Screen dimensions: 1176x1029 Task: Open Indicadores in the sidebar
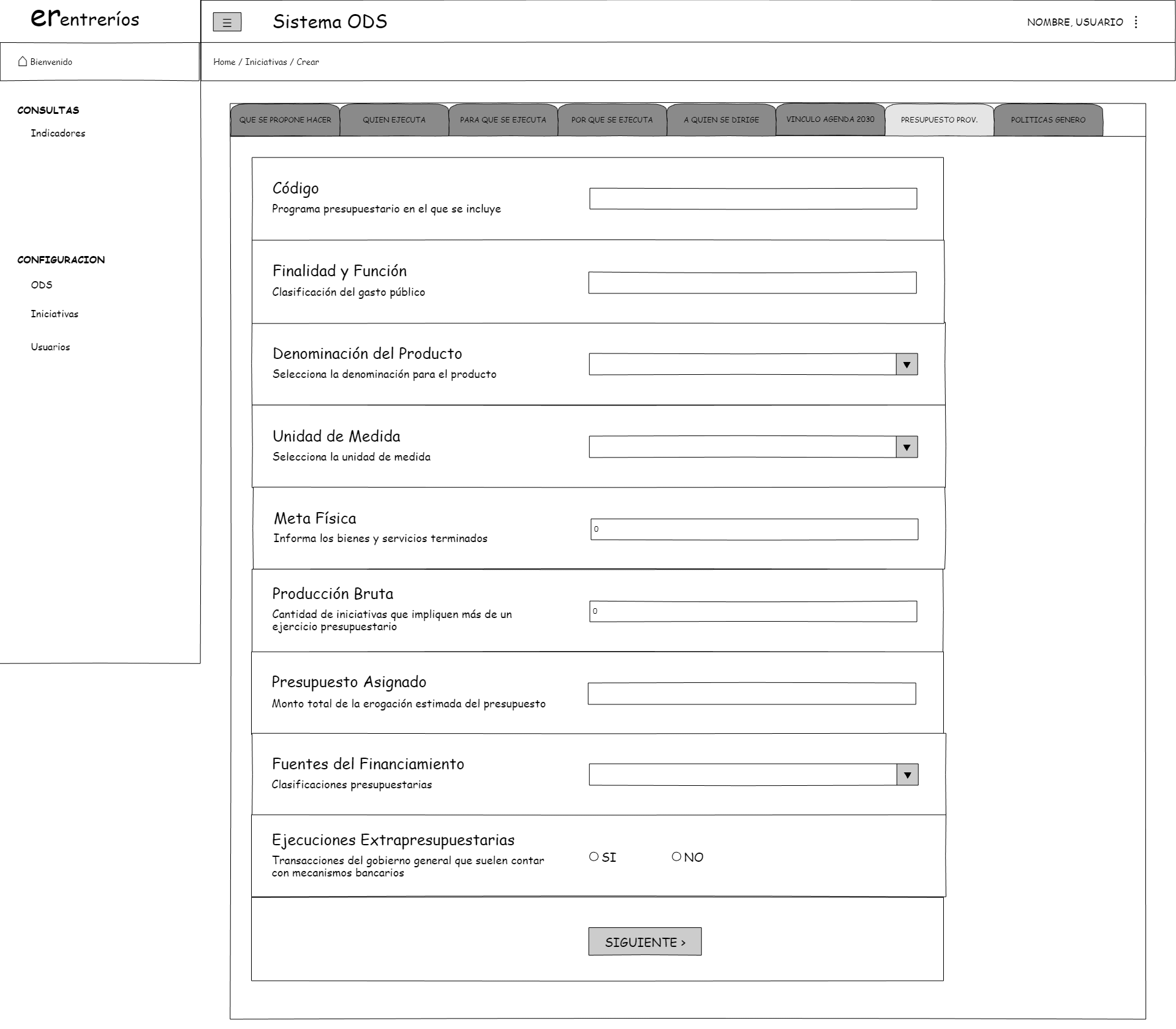point(58,134)
